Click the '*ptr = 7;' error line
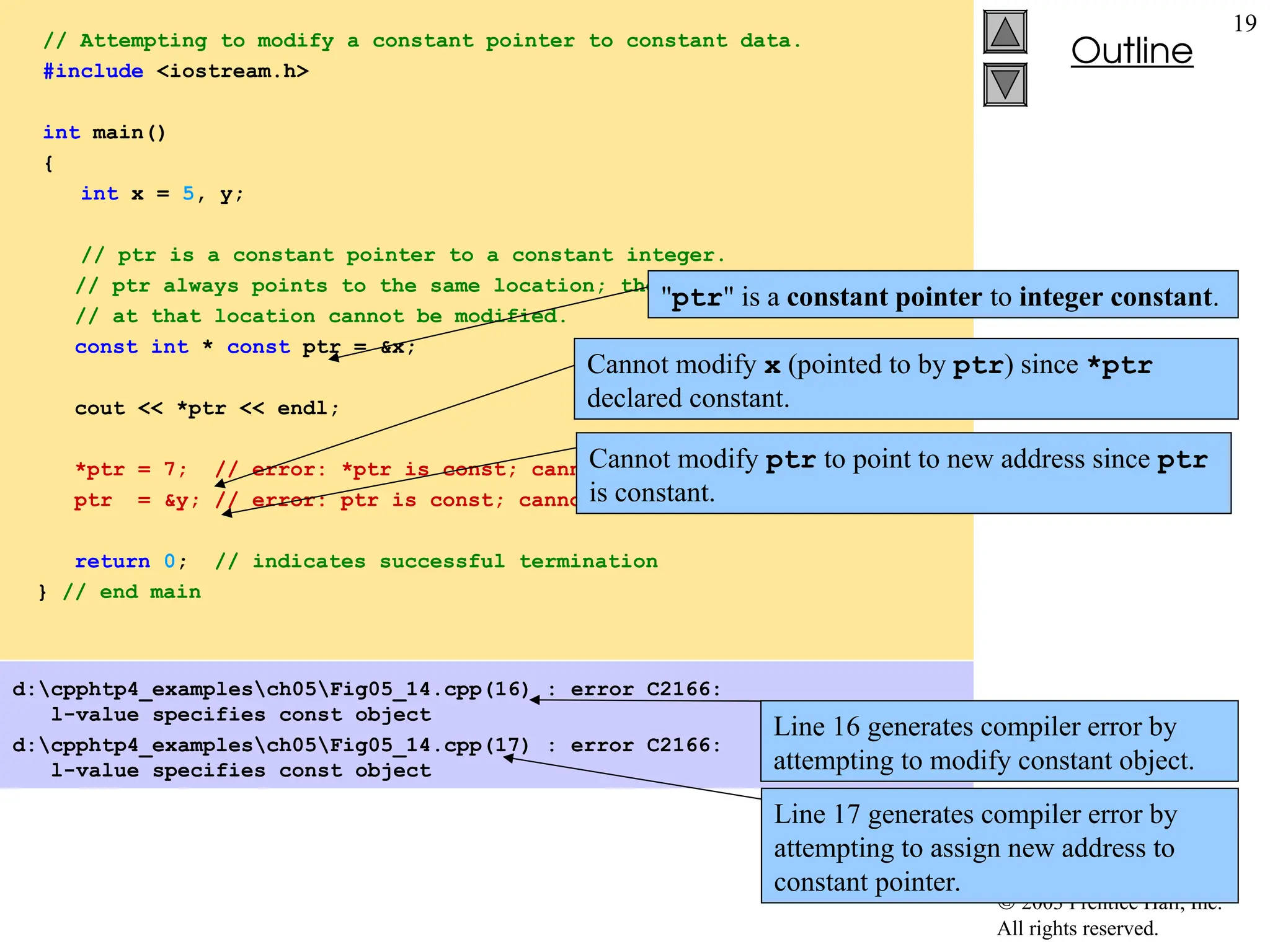 pyautogui.click(x=325, y=469)
